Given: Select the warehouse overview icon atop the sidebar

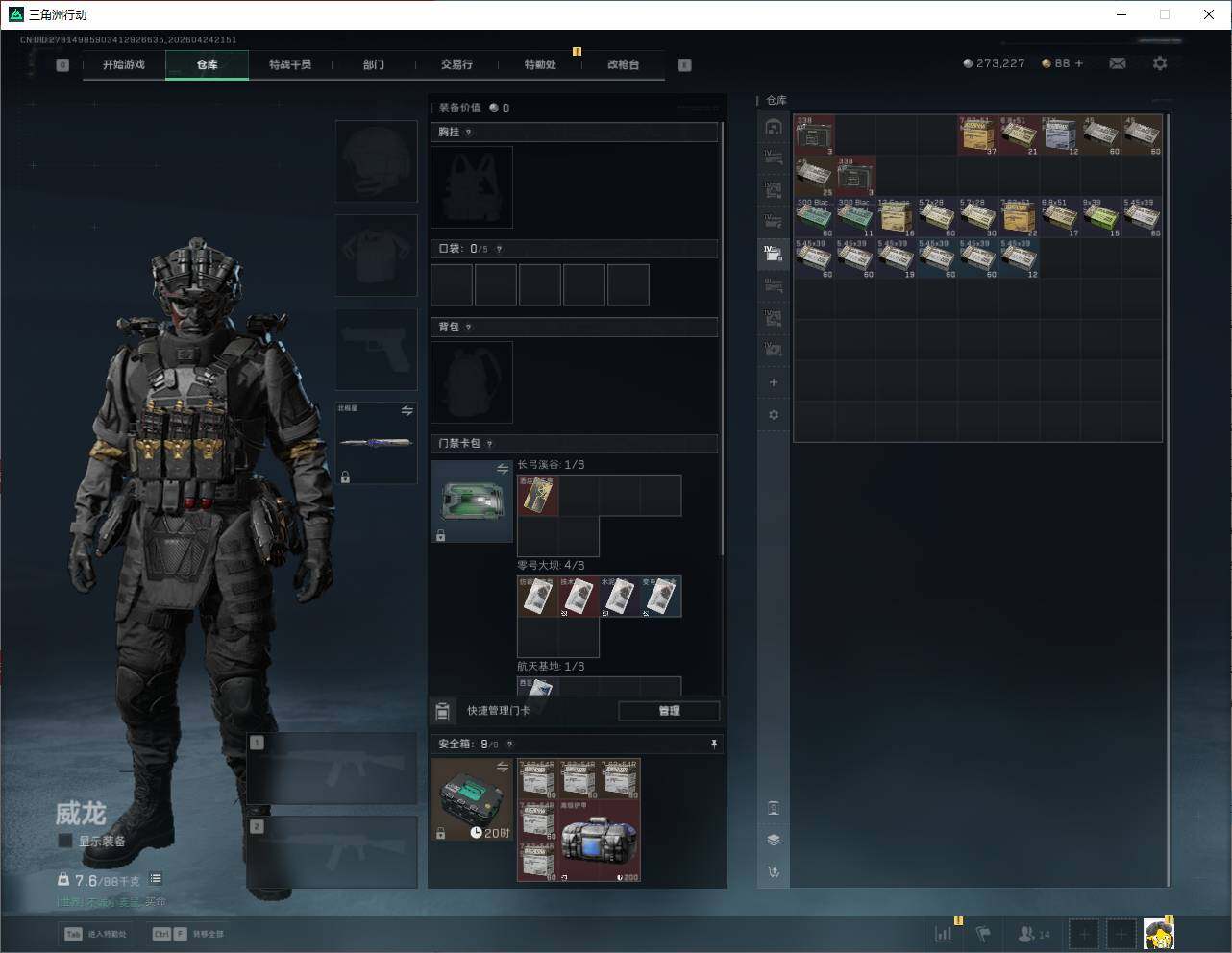Looking at the screenshot, I should click(774, 127).
